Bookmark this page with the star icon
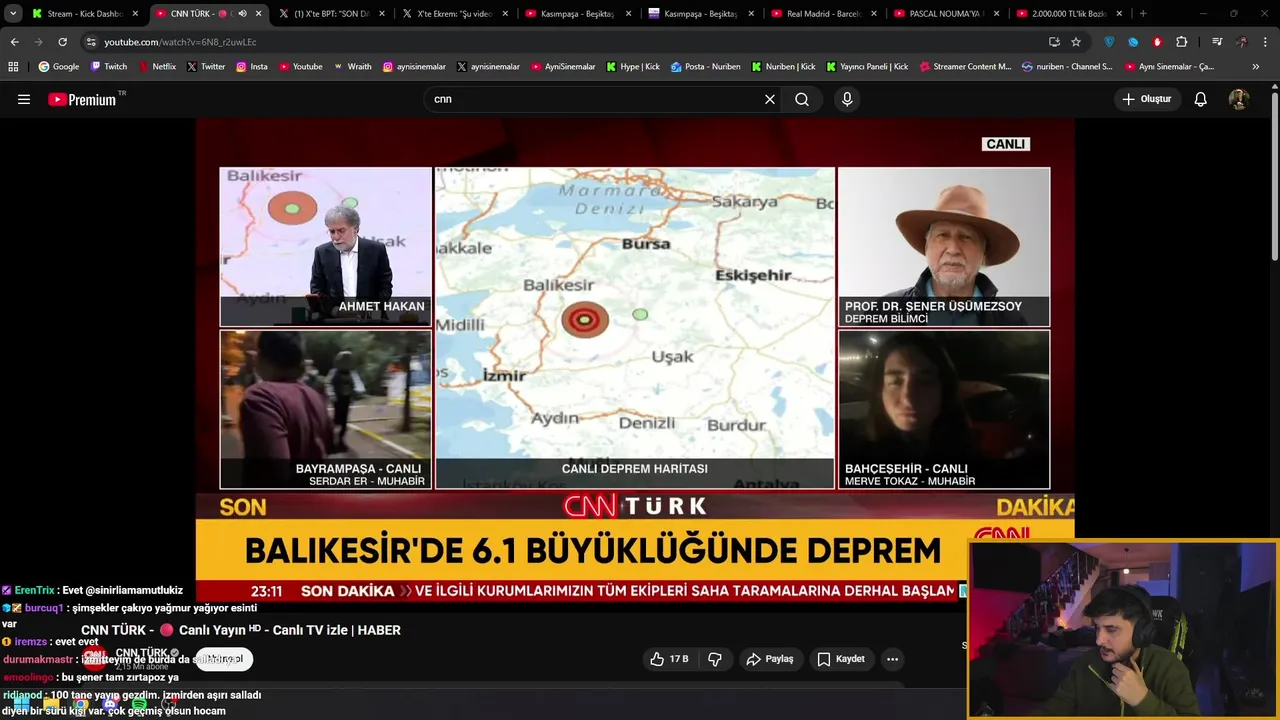 [x=1076, y=42]
